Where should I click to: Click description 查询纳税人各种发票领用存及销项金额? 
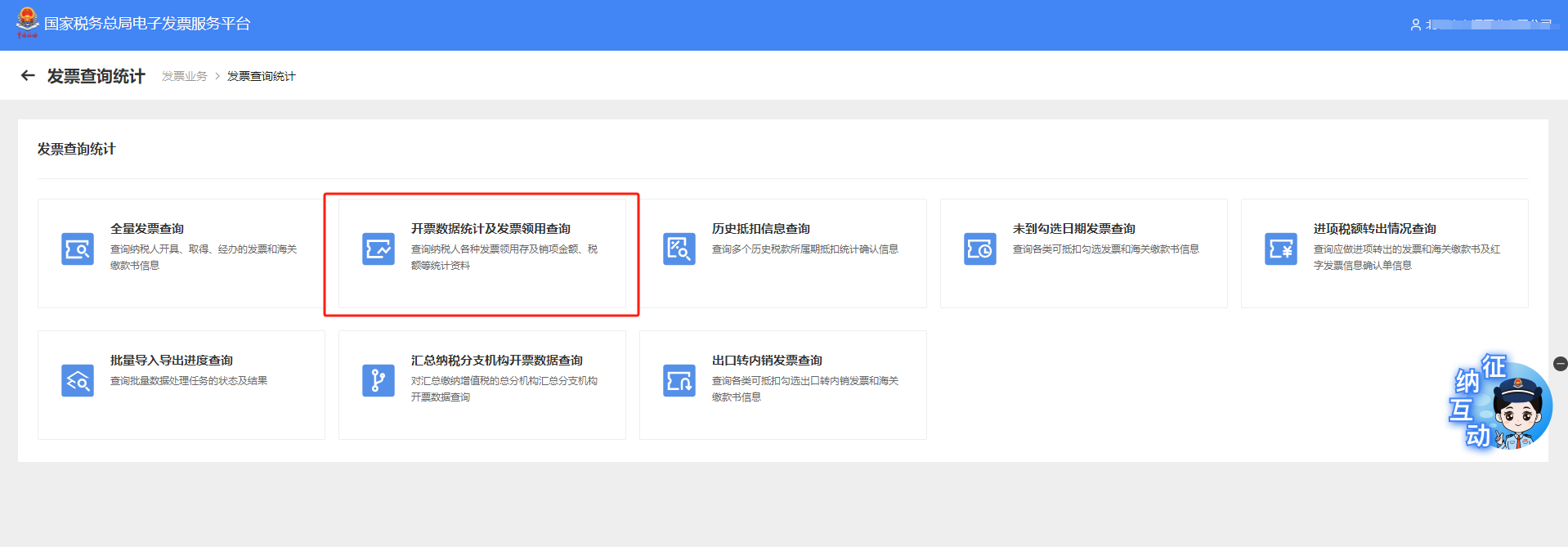coord(504,258)
